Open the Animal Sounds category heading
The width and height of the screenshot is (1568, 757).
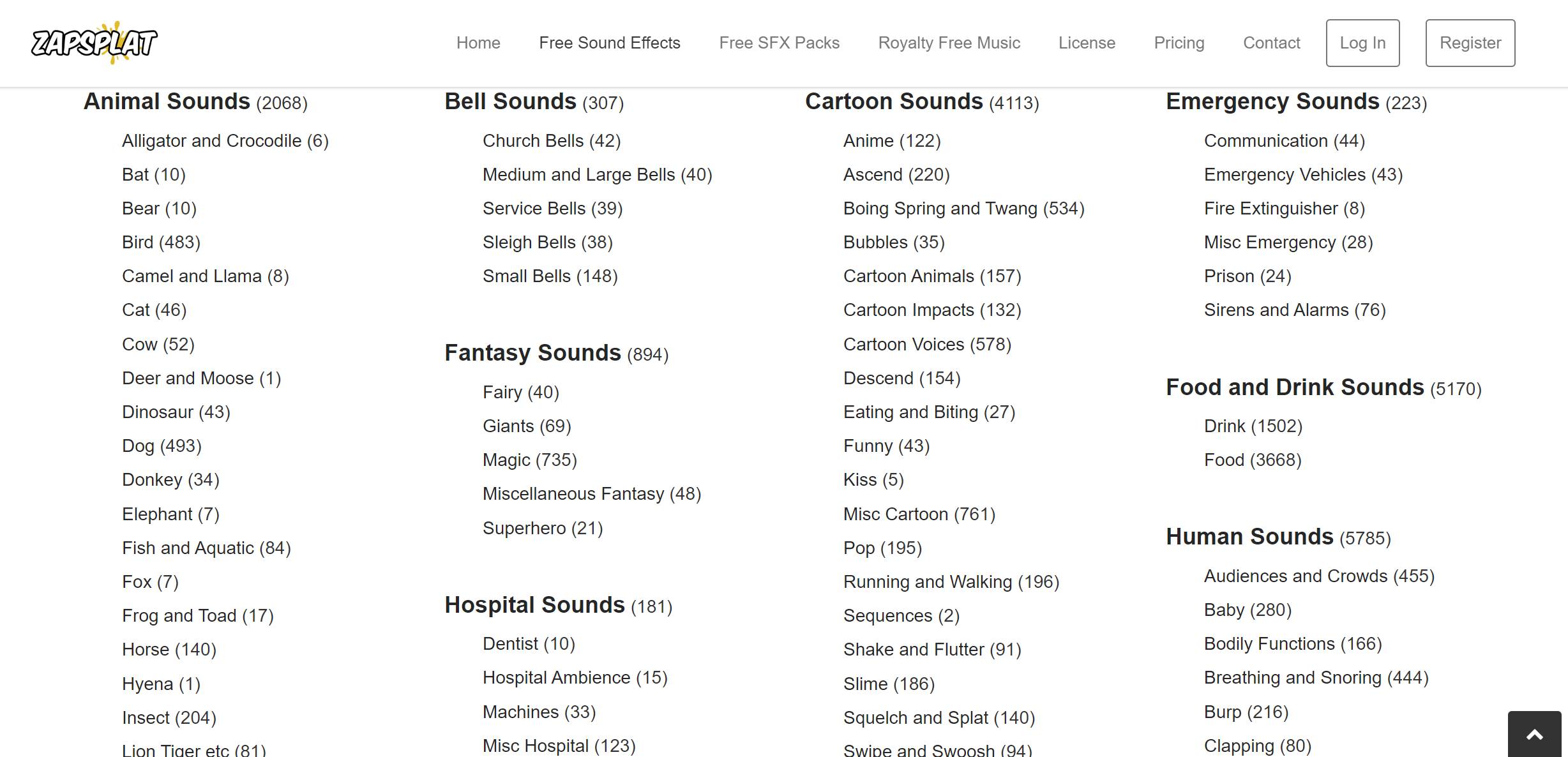point(167,101)
